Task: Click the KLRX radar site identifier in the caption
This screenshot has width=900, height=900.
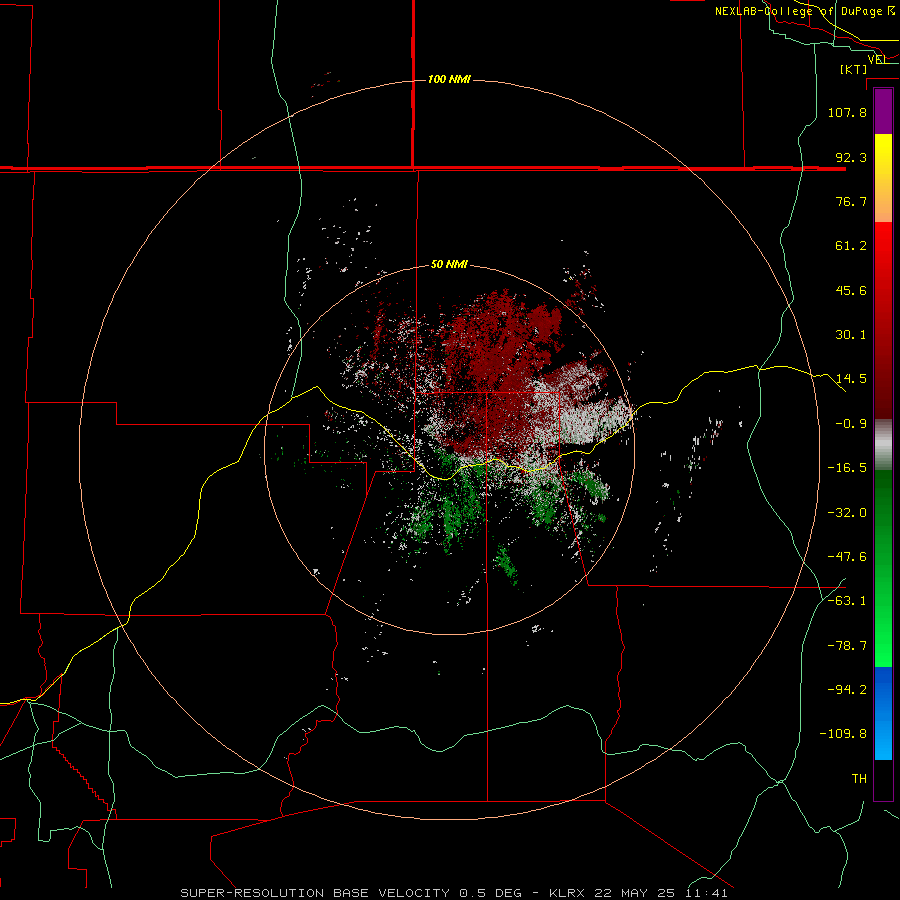Action: [x=567, y=893]
